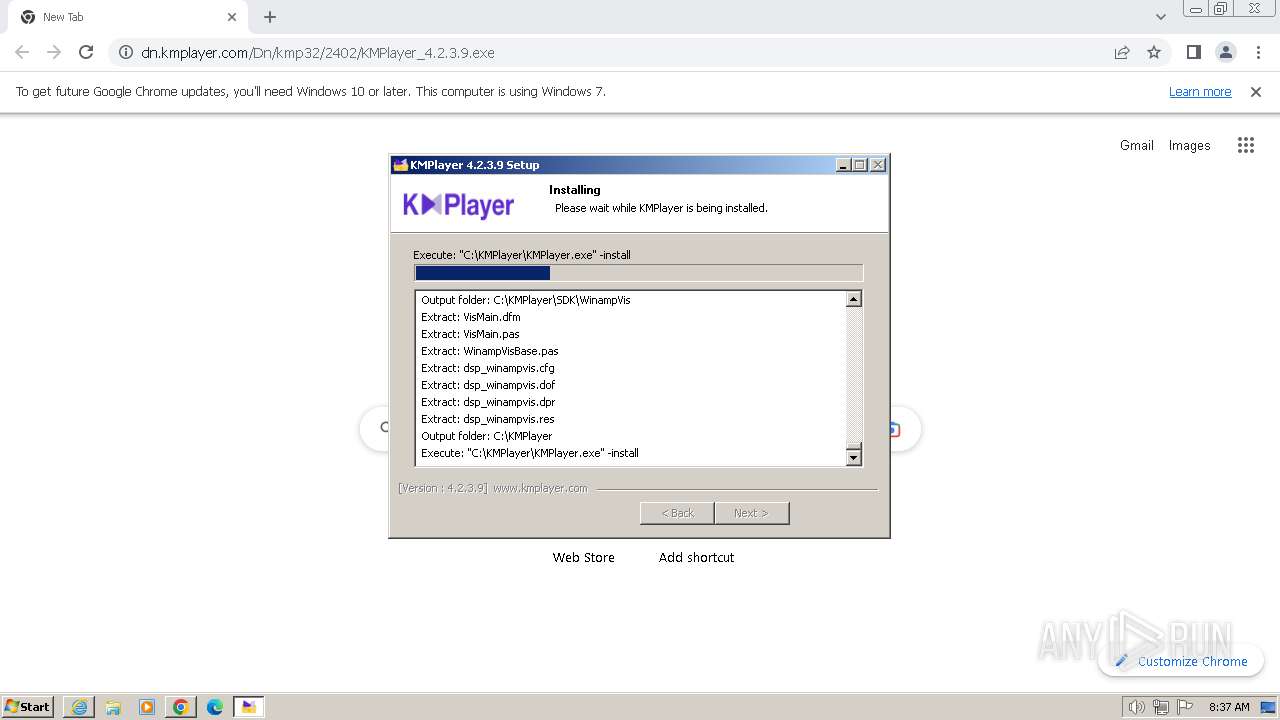
Task: Select log line 'Extract: dsp_winampvis.cfg'
Action: 488,368
